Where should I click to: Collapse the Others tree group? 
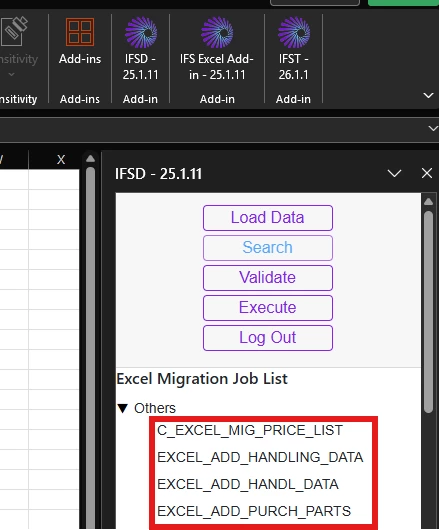(123, 408)
